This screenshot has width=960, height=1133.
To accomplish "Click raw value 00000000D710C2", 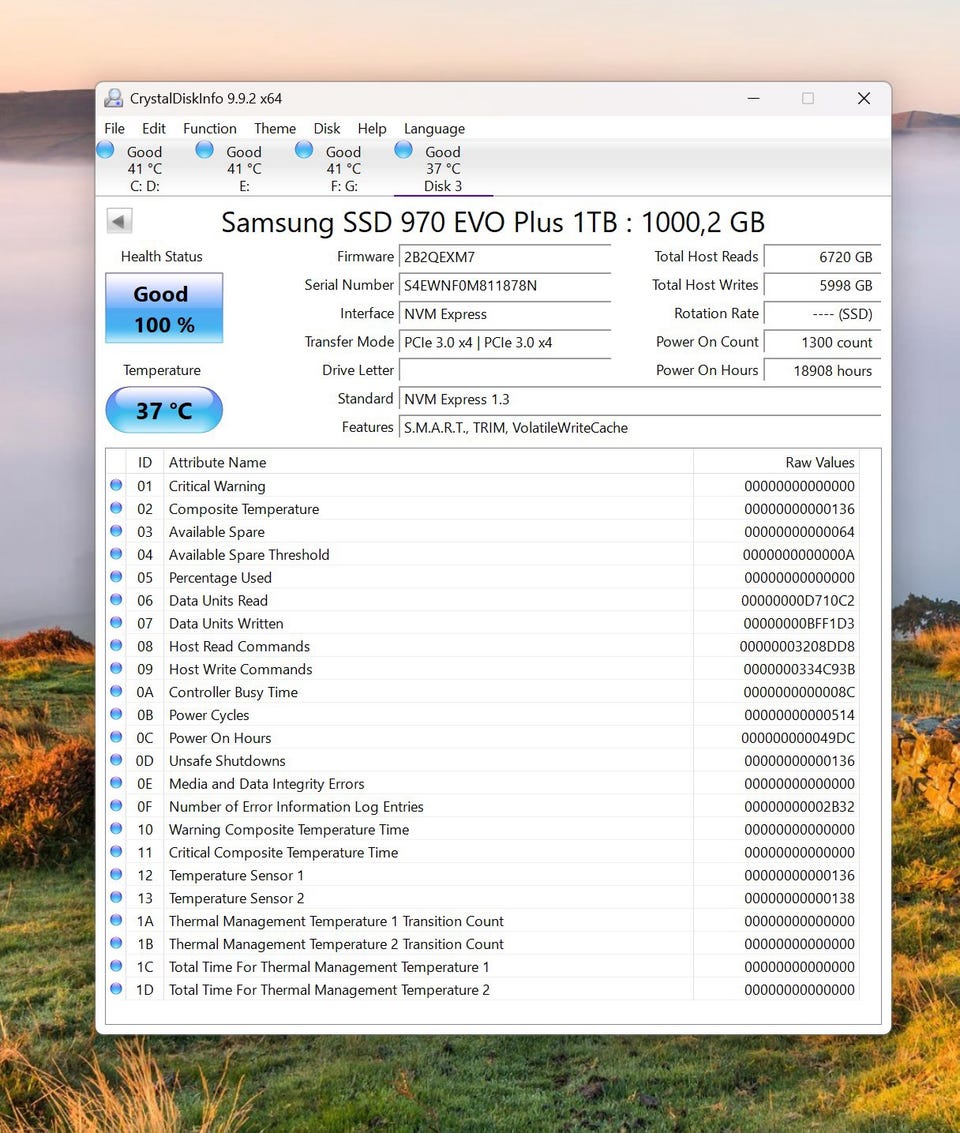I will coord(797,600).
